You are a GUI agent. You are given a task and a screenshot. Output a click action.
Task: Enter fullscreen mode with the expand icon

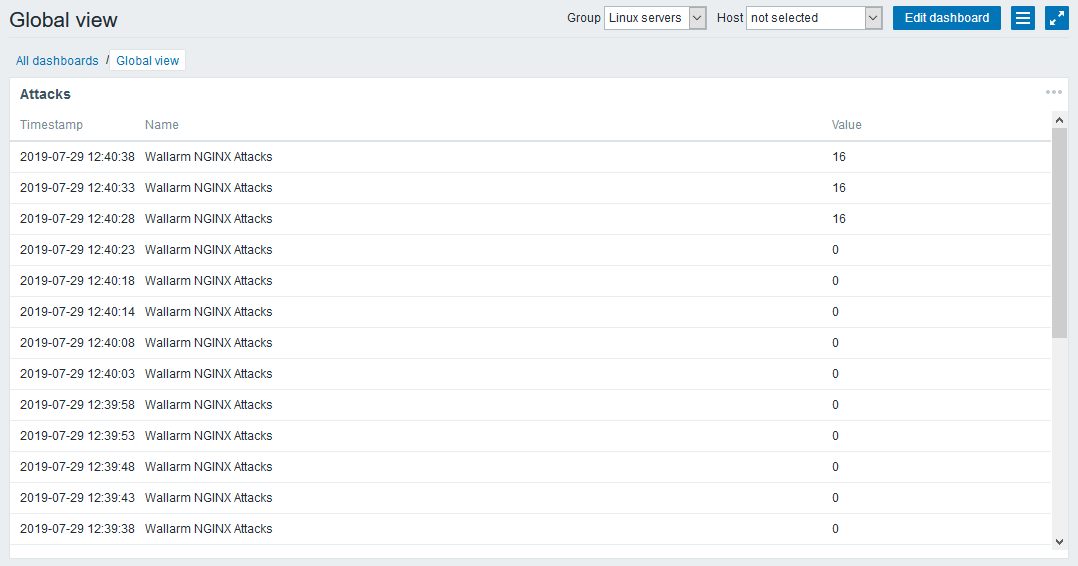point(1057,18)
